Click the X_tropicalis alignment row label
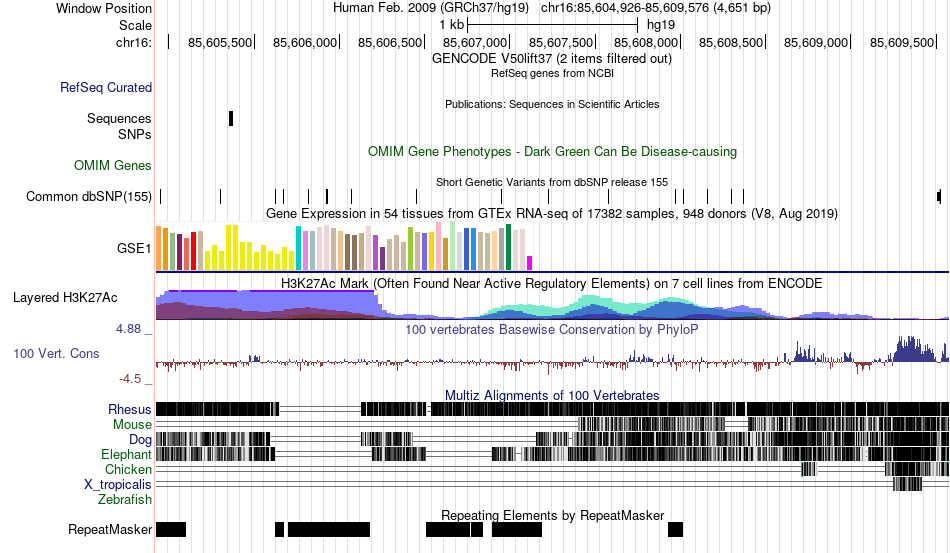Image resolution: width=950 pixels, height=553 pixels. 118,485
